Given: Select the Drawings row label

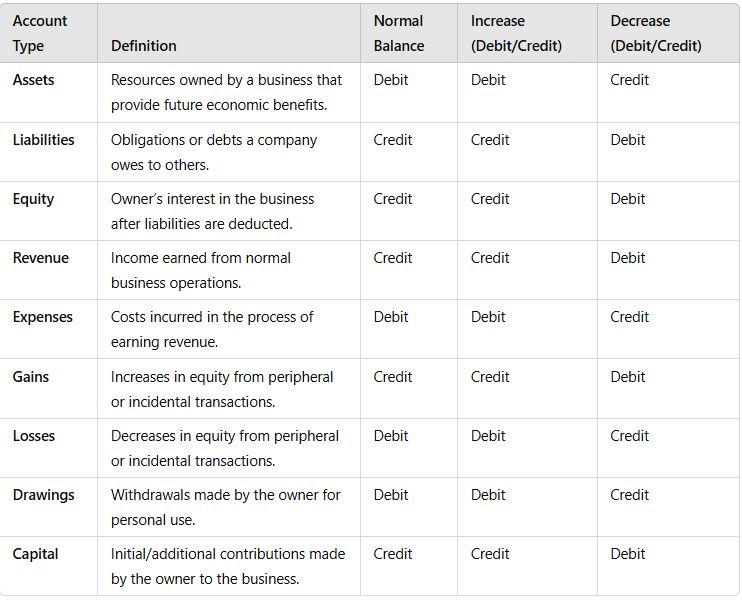Looking at the screenshot, I should point(44,495).
